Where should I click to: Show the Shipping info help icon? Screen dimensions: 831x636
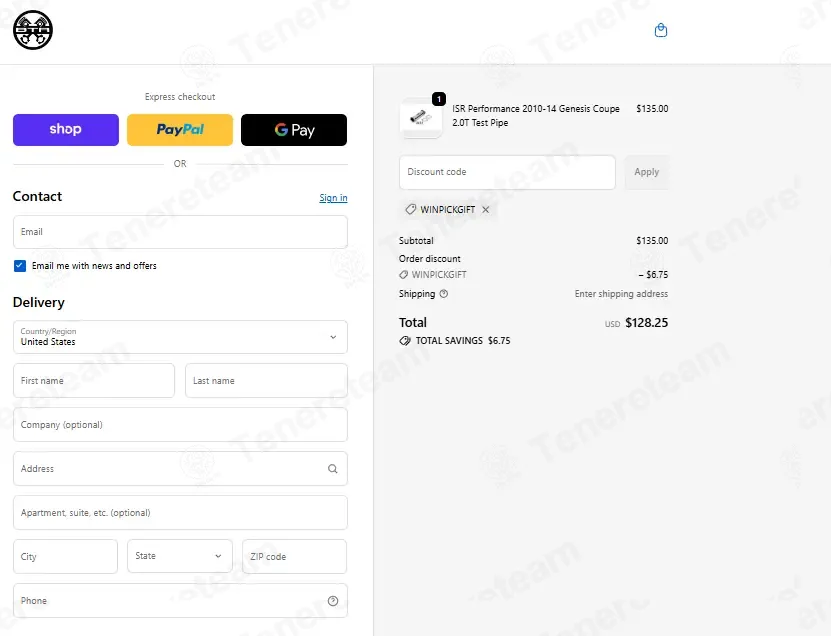tap(444, 294)
